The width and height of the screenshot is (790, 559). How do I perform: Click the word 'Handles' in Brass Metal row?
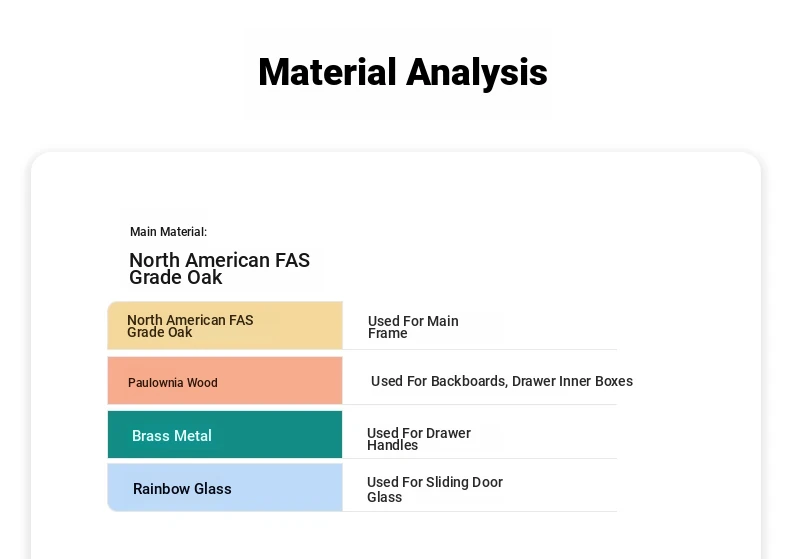coord(392,446)
